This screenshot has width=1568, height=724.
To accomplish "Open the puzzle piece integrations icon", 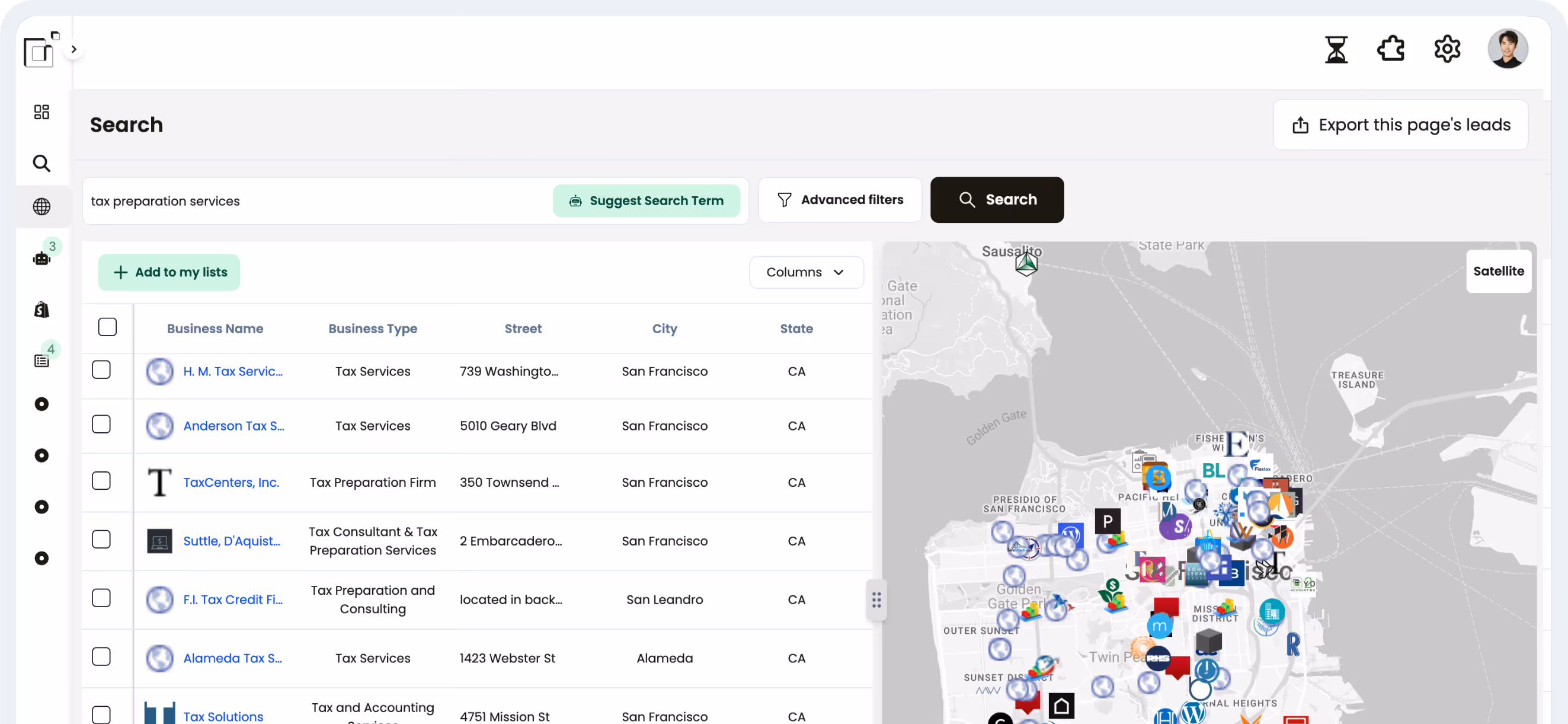I will 1391,49.
